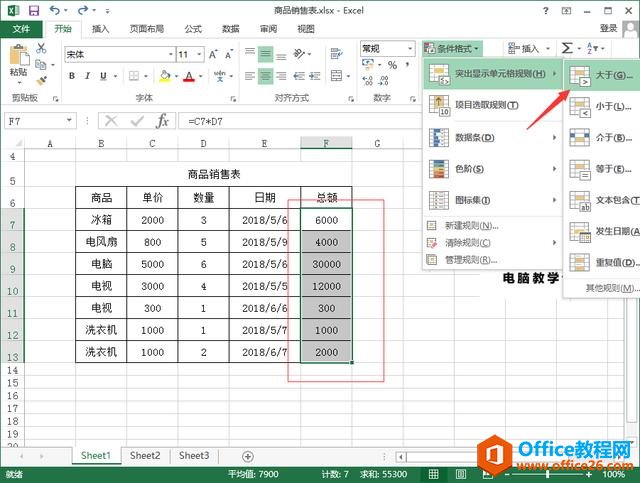Click 新建规则(N) menu entry
Viewport: 640px width, 483px height.
point(493,226)
